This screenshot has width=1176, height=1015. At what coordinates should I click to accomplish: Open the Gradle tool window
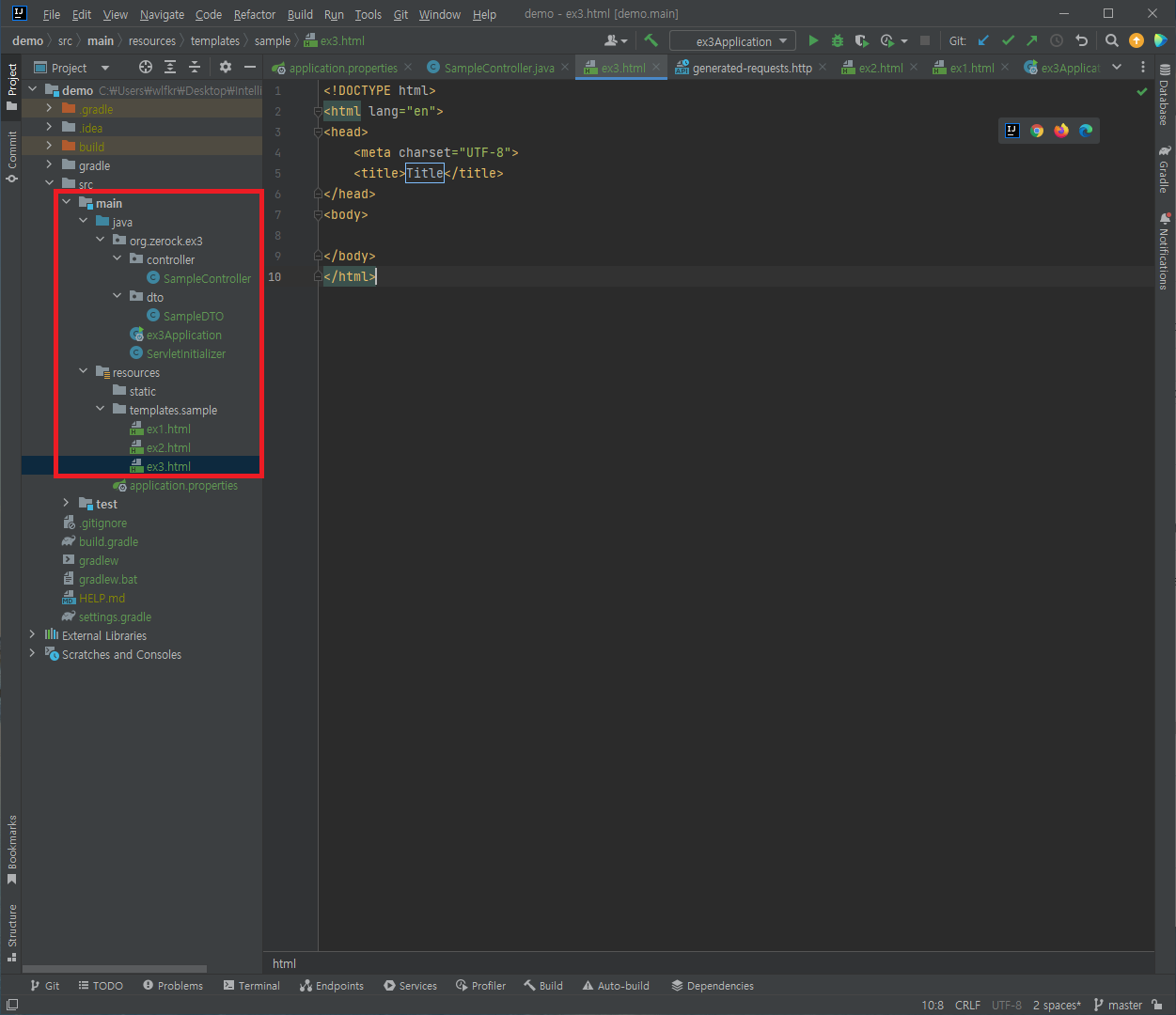[1165, 168]
